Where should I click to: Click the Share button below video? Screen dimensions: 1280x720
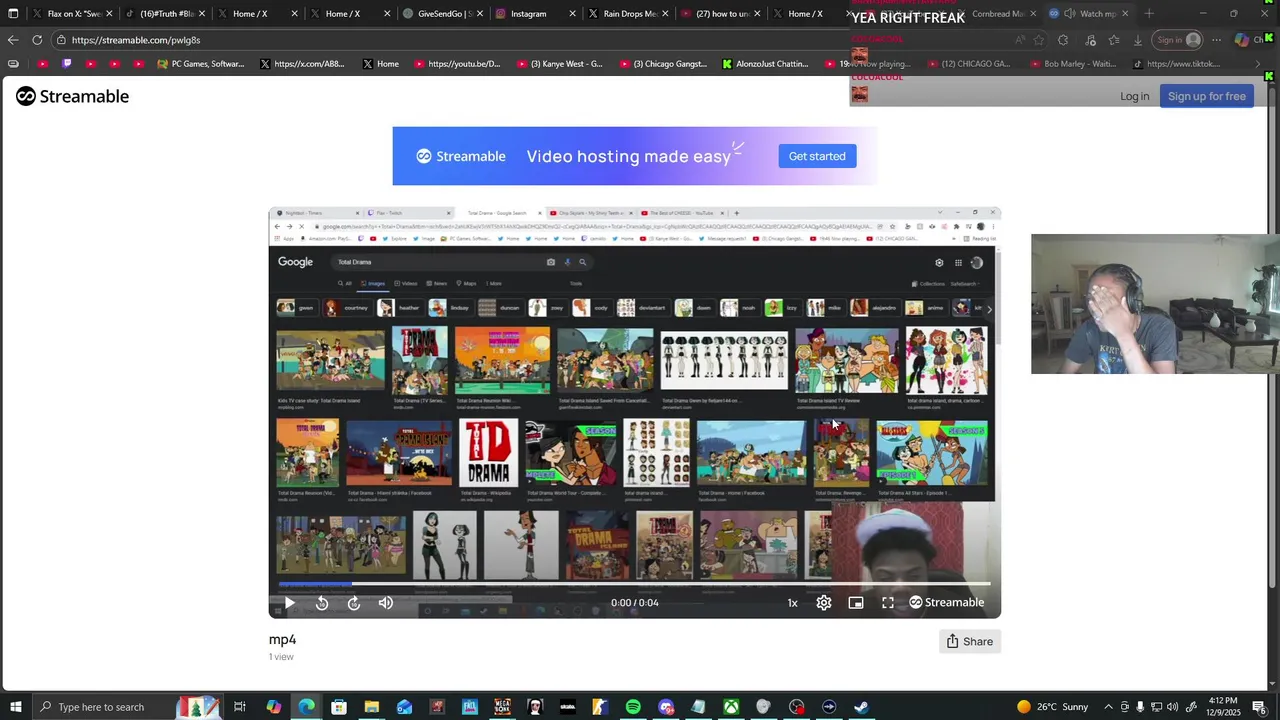click(970, 642)
